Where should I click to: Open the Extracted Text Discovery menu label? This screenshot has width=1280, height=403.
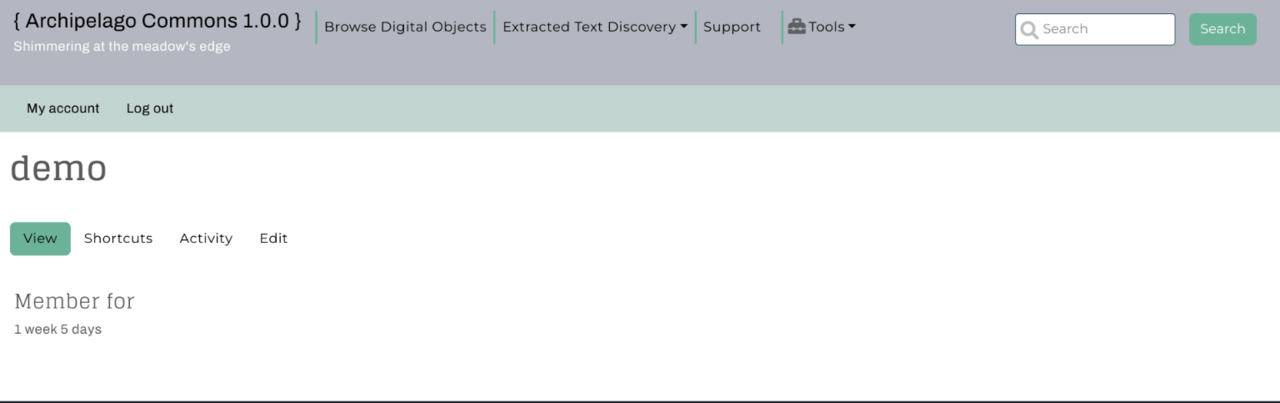(x=588, y=27)
